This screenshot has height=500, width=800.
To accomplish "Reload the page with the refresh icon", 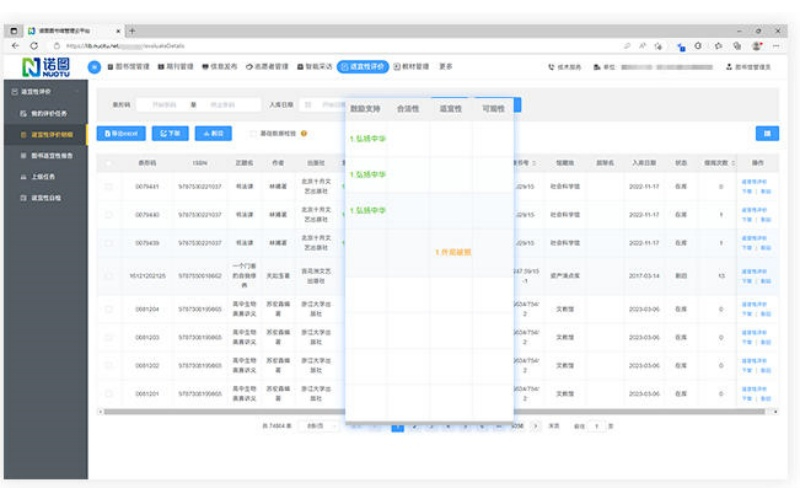I will (34, 46).
